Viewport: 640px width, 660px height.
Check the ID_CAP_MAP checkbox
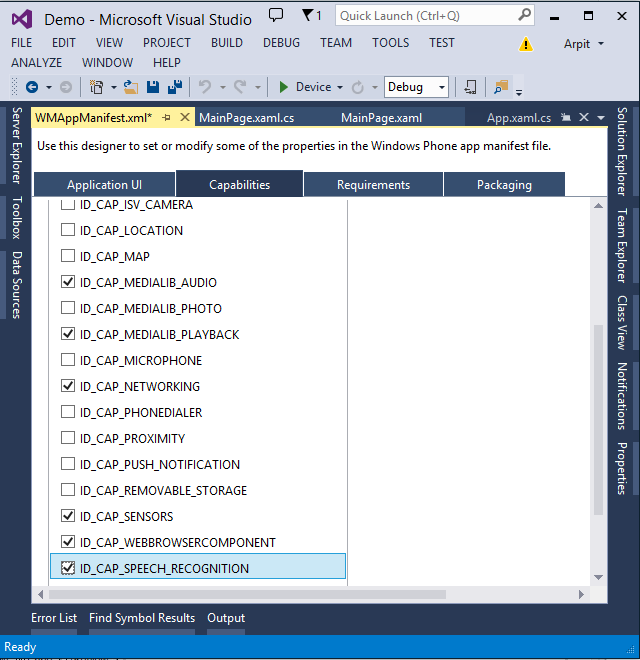coord(68,256)
